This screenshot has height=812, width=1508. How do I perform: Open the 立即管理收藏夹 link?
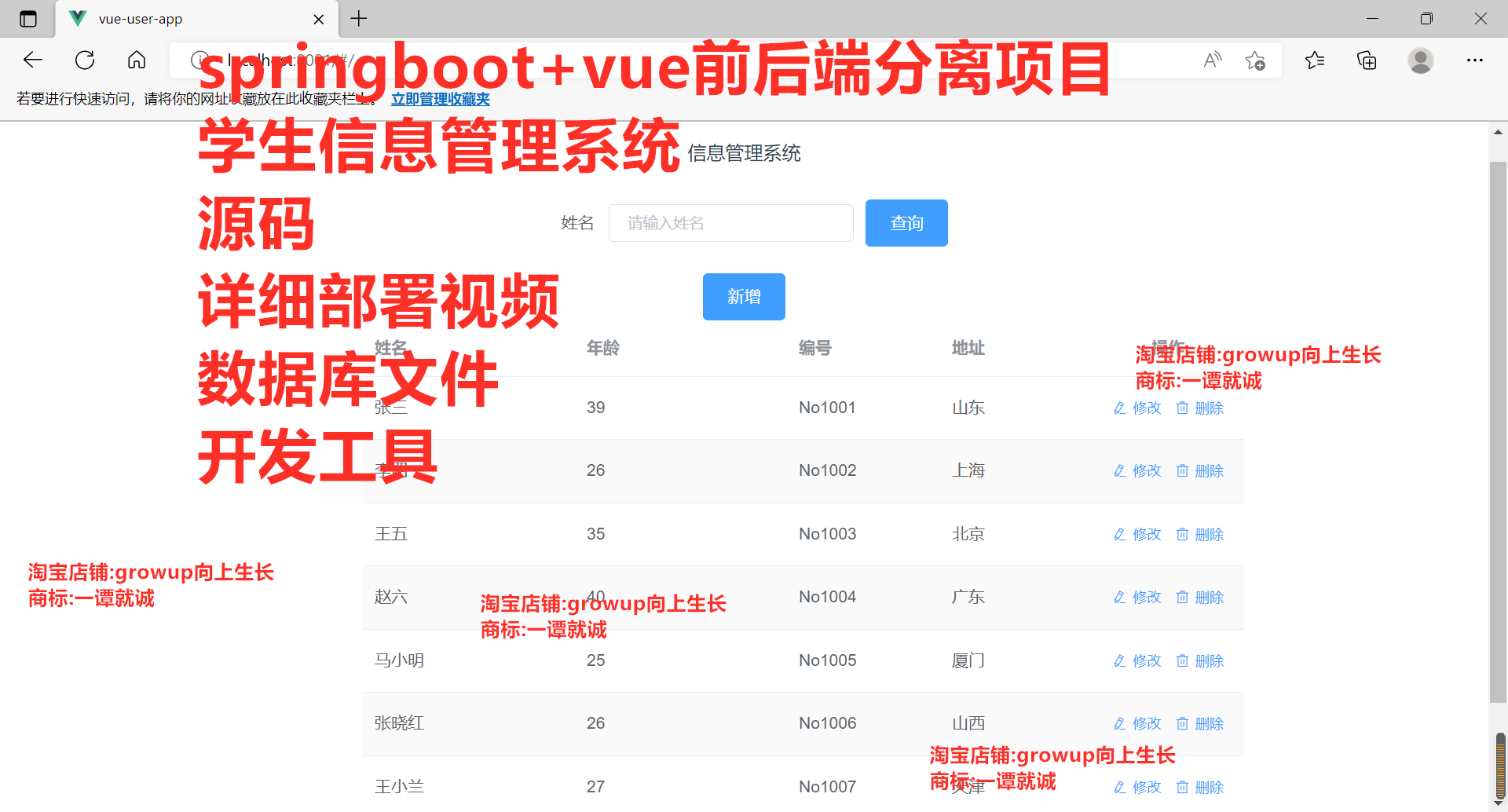pyautogui.click(x=440, y=99)
